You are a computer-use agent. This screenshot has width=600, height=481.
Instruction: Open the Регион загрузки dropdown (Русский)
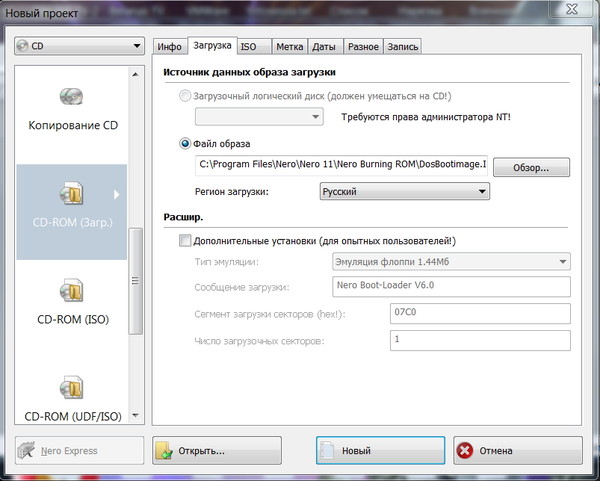(404, 191)
